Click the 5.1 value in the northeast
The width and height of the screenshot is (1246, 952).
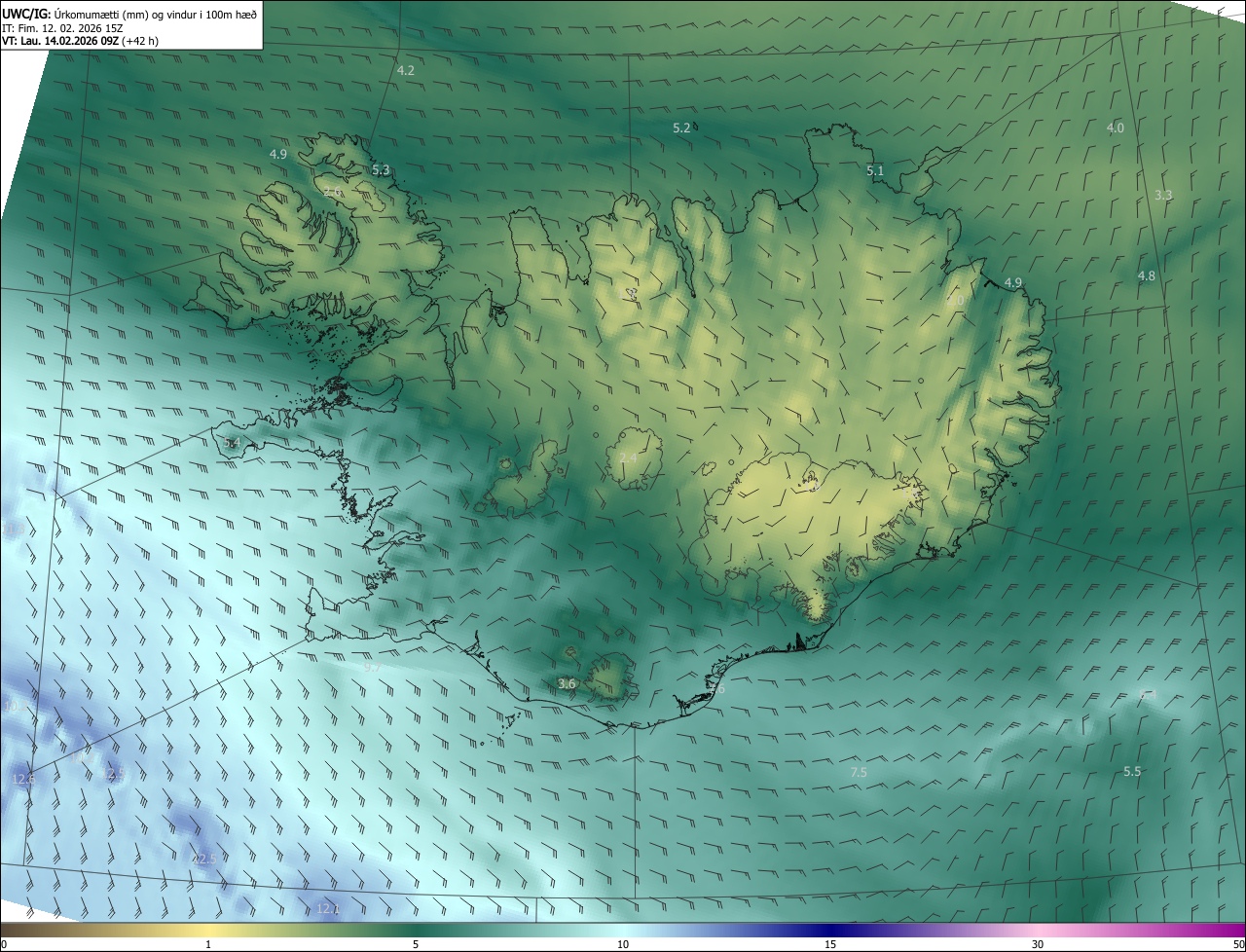coord(875,171)
